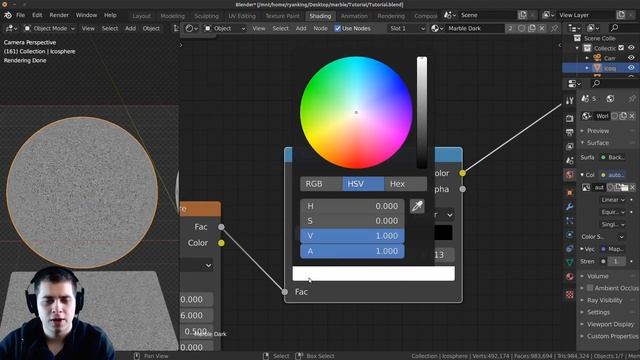Image resolution: width=640 pixels, height=360 pixels.
Task: Open image file folder icon
Action: [x=624, y=187]
